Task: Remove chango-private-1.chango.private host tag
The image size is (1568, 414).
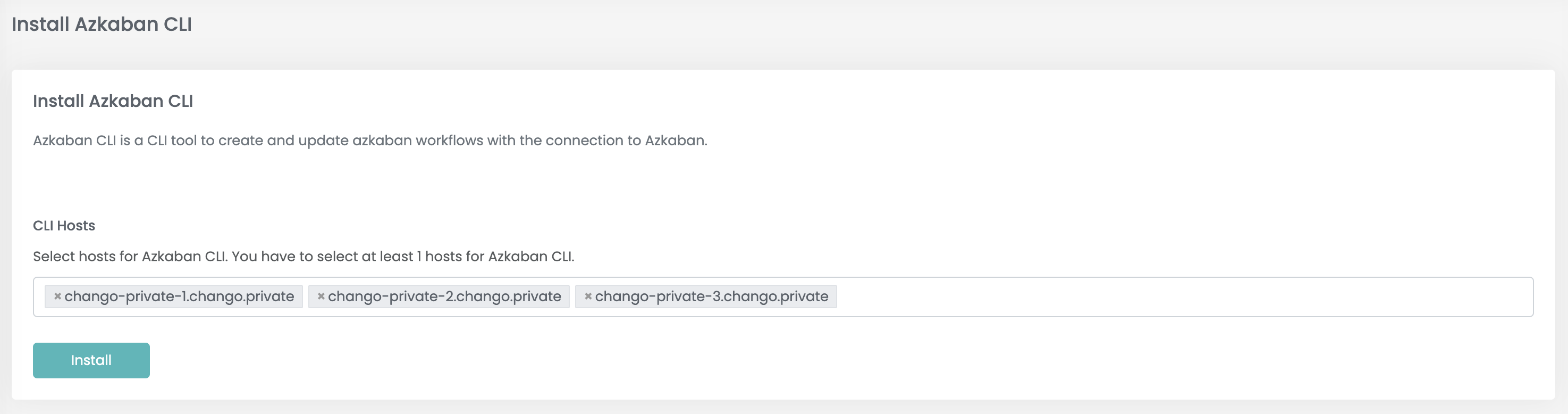Action: pyautogui.click(x=57, y=296)
